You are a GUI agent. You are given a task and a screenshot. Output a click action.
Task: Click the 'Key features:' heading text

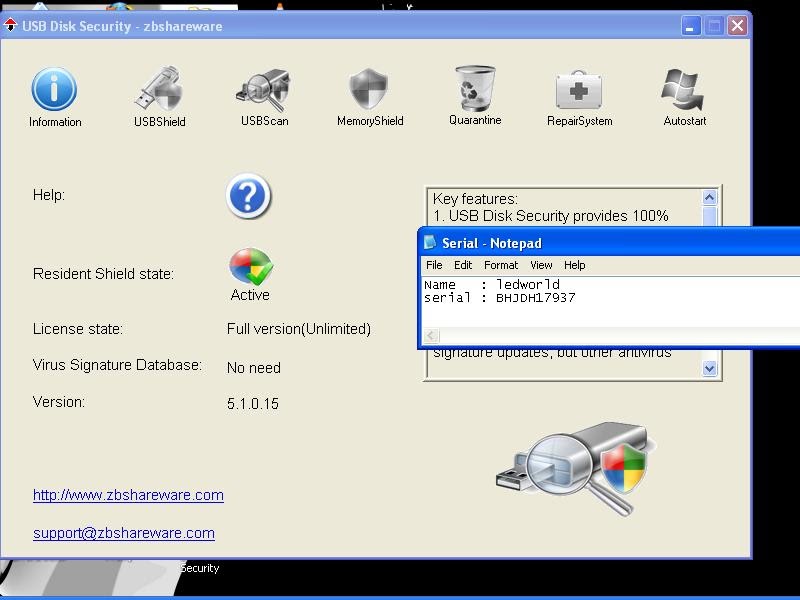point(476,199)
